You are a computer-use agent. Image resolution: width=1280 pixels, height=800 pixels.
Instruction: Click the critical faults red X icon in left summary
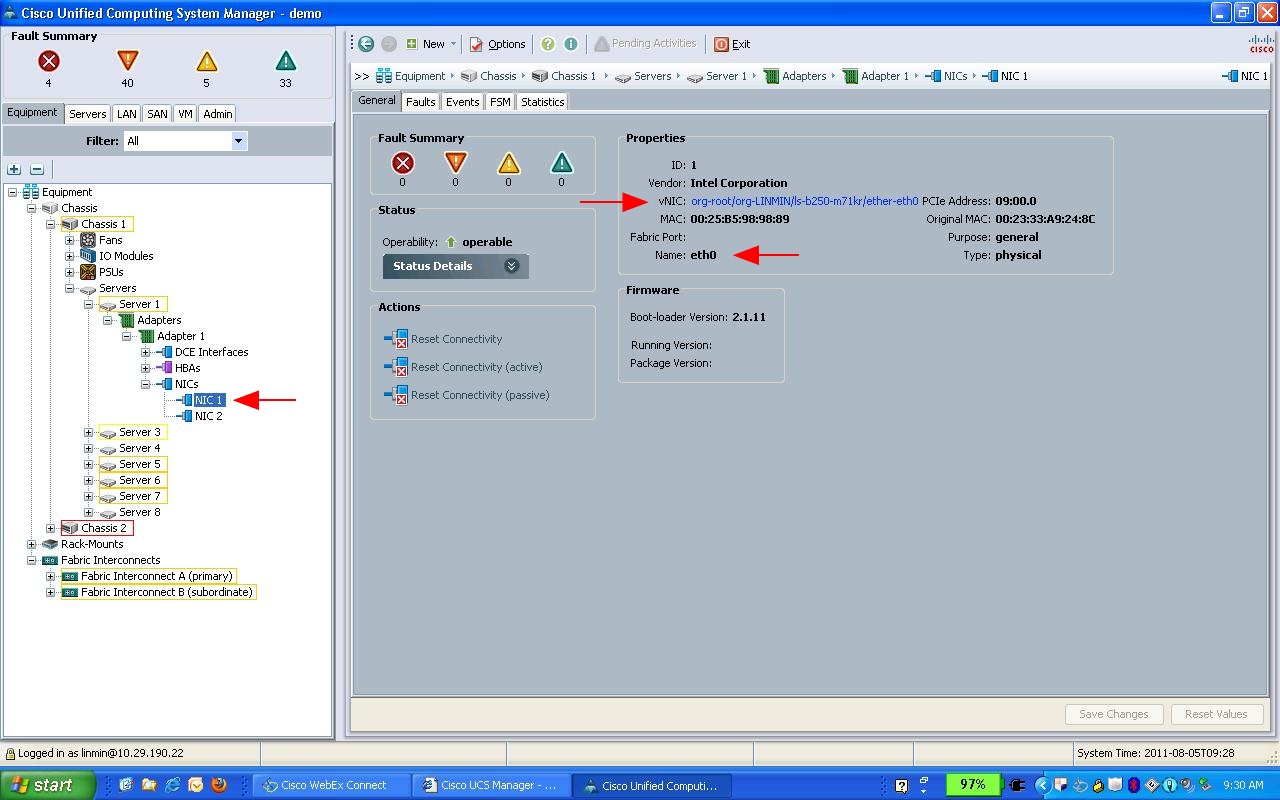(x=48, y=62)
